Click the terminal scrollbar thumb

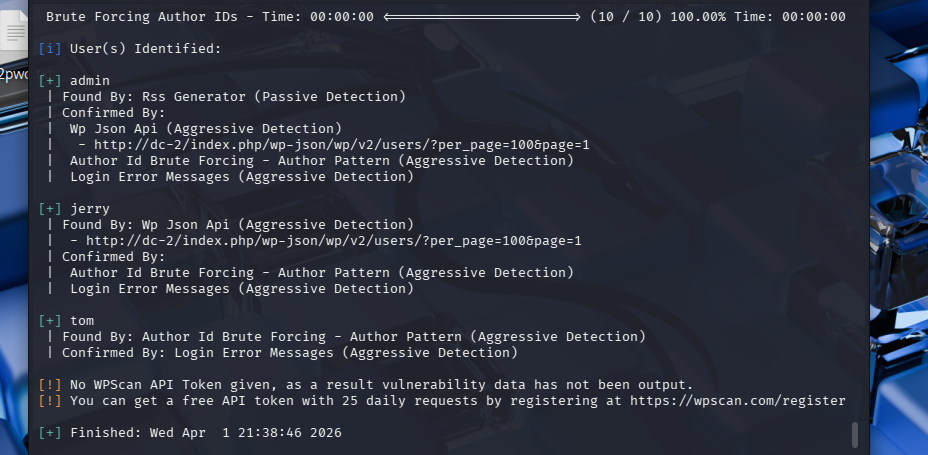click(854, 433)
